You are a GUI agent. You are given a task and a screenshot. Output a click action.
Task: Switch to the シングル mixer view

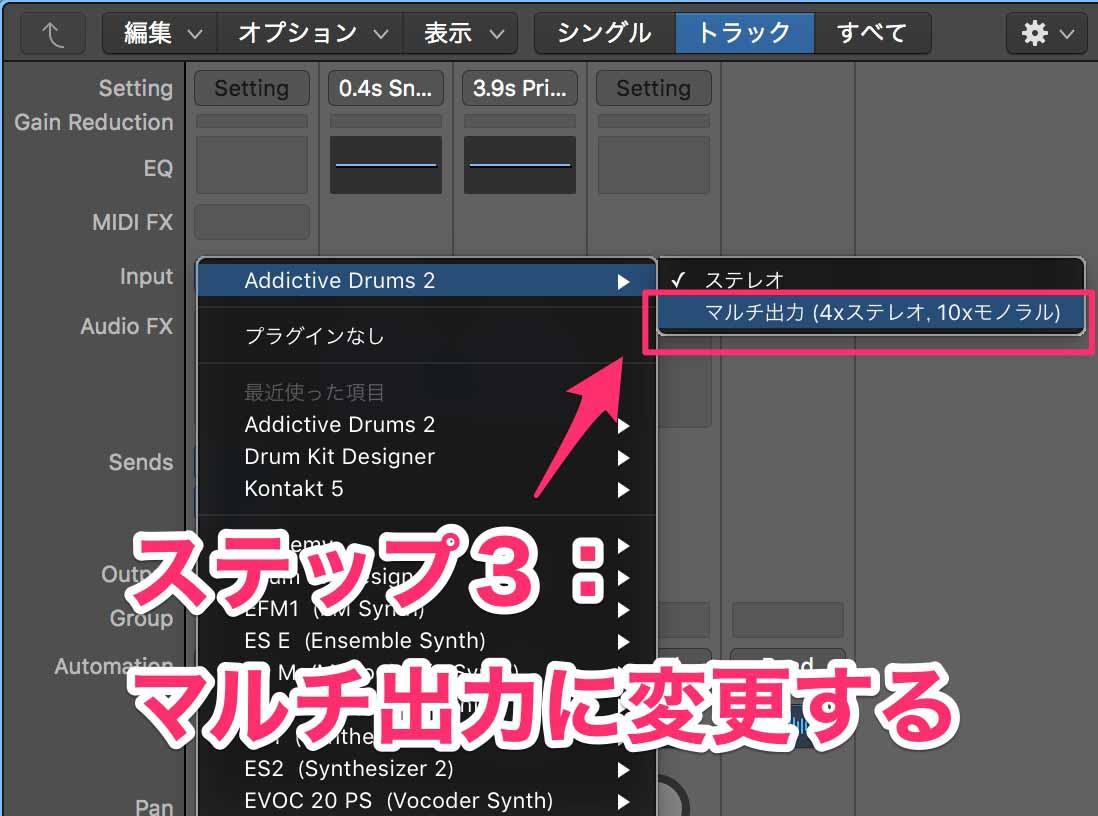(x=605, y=33)
